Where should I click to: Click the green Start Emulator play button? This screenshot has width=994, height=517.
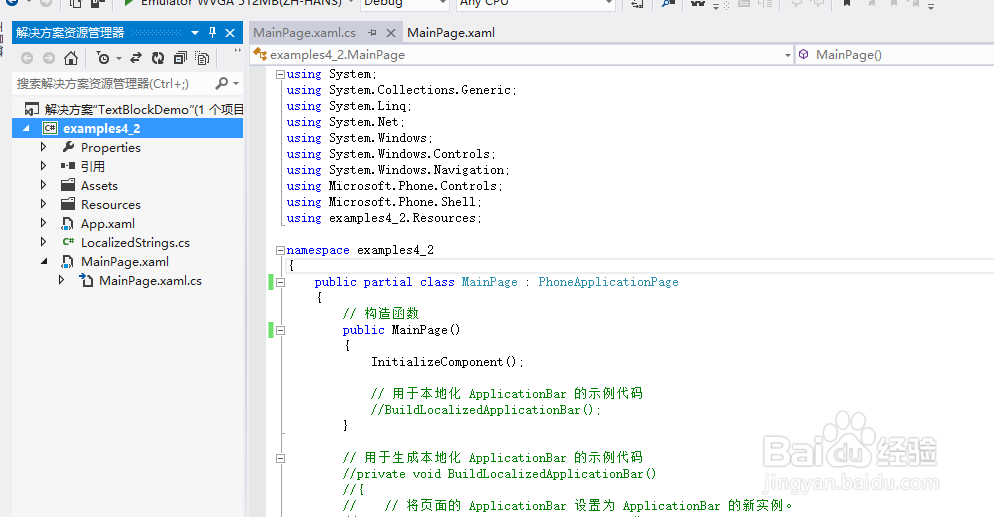click(128, 3)
